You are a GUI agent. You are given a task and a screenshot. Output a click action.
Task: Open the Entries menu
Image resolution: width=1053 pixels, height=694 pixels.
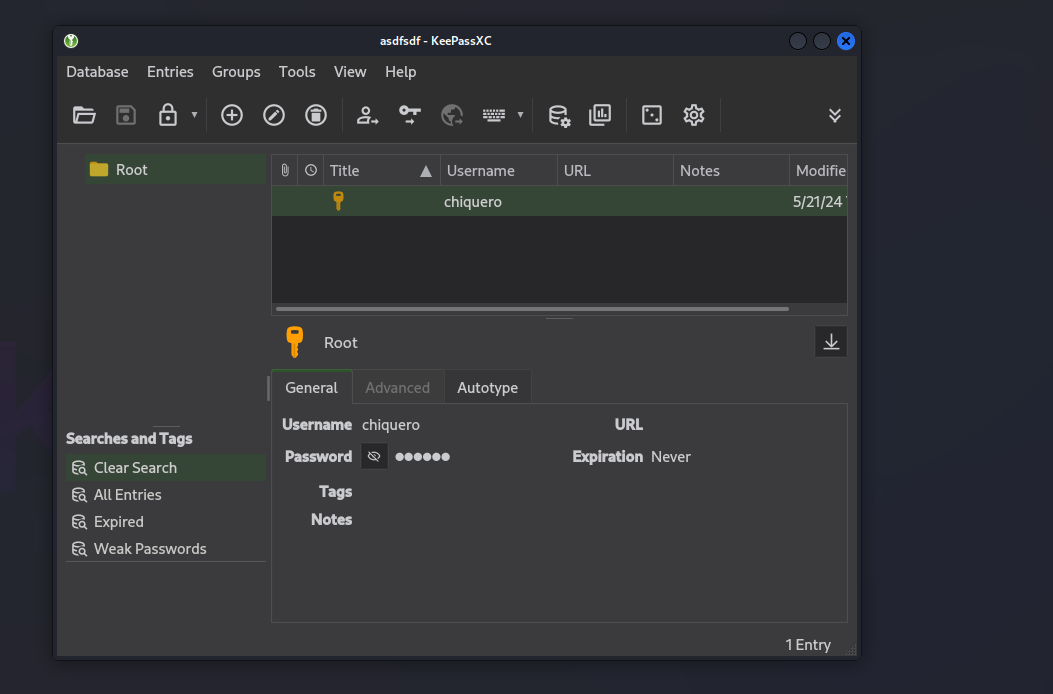pyautogui.click(x=170, y=72)
